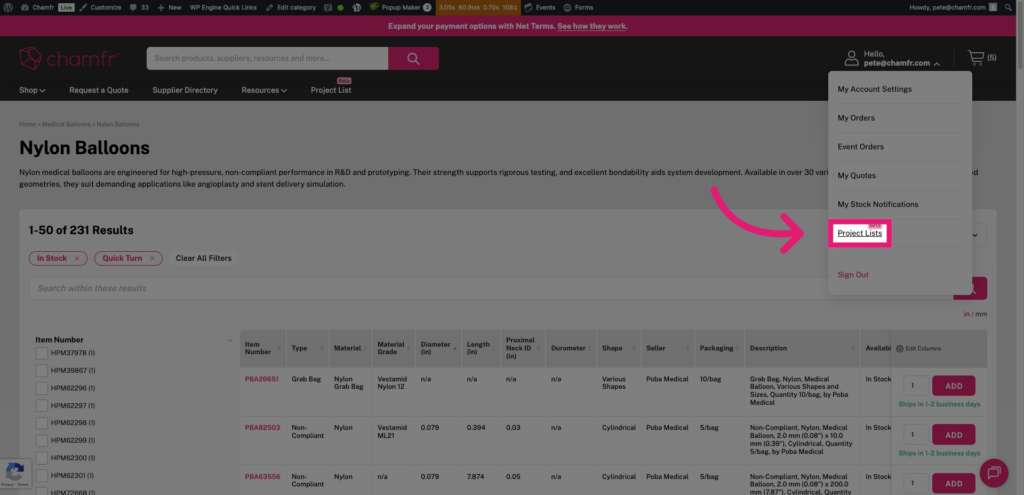Viewport: 1024px width, 495px height.
Task: Open the sort dropdown right of the results count
Action: [975, 235]
